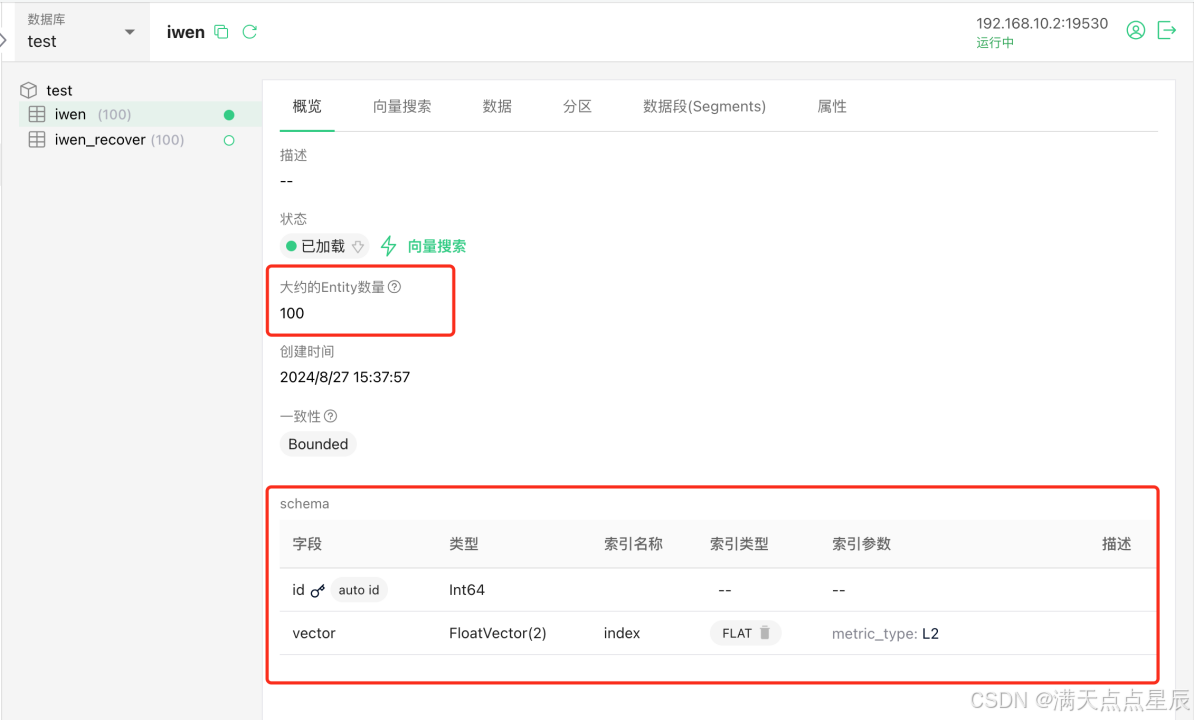Click the test database cube icon
Viewport: 1194px width, 720px height.
[28, 90]
